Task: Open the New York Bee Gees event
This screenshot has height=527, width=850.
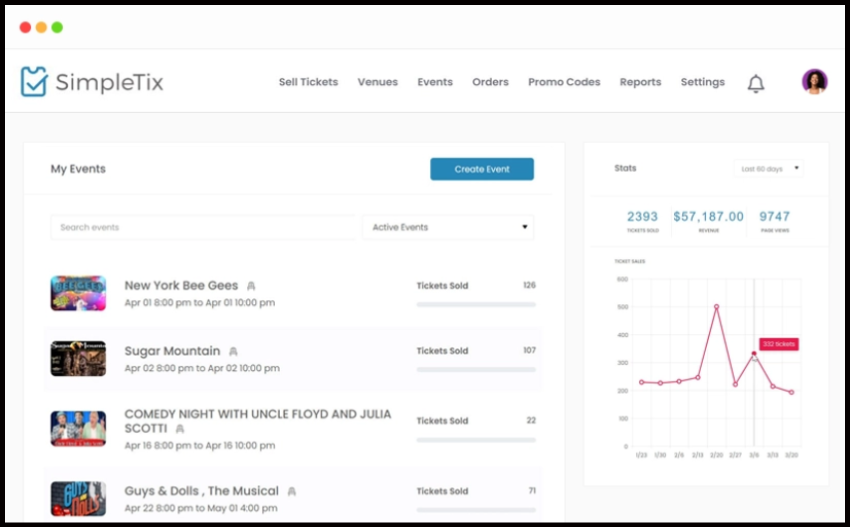Action: point(181,286)
